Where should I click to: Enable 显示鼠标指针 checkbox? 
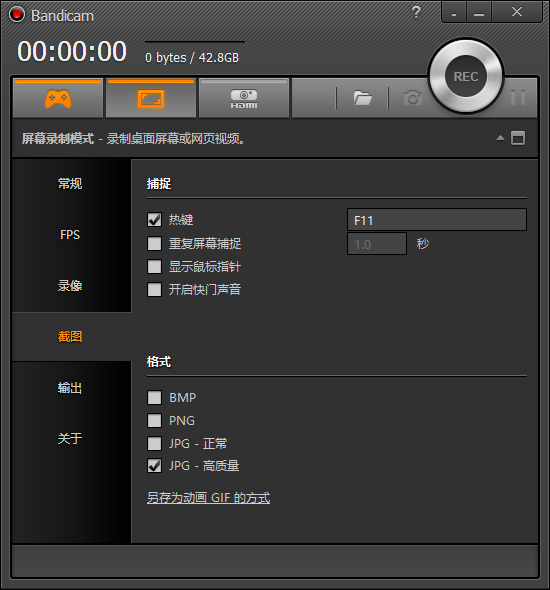(154, 267)
